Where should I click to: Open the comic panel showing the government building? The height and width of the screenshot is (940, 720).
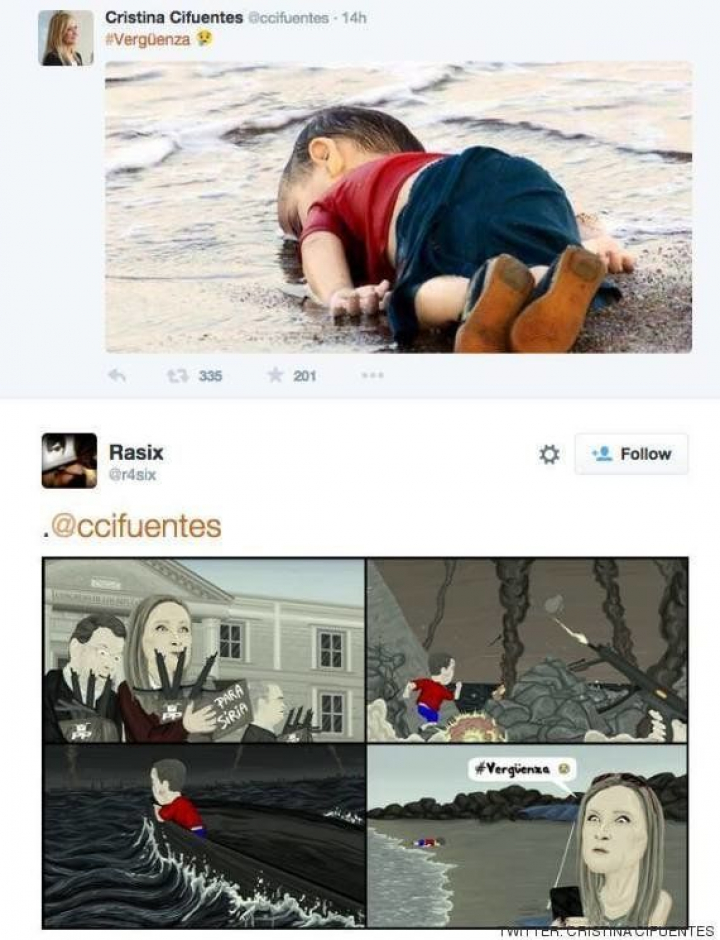click(204, 651)
